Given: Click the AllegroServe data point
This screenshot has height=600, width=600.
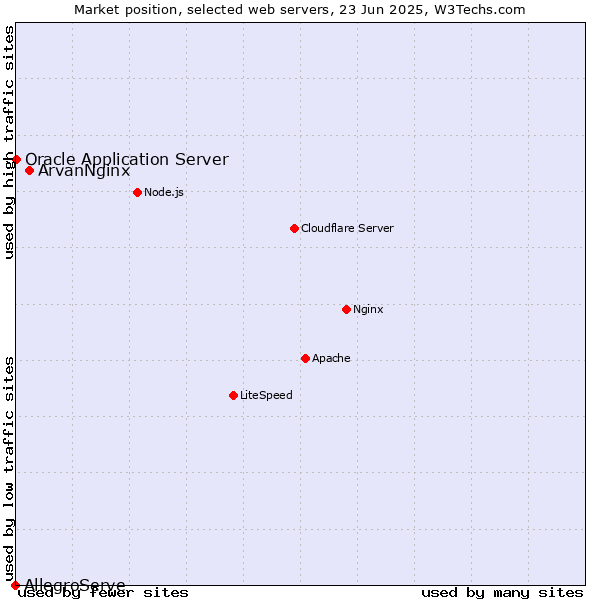Looking at the screenshot, I should click(x=15, y=585).
